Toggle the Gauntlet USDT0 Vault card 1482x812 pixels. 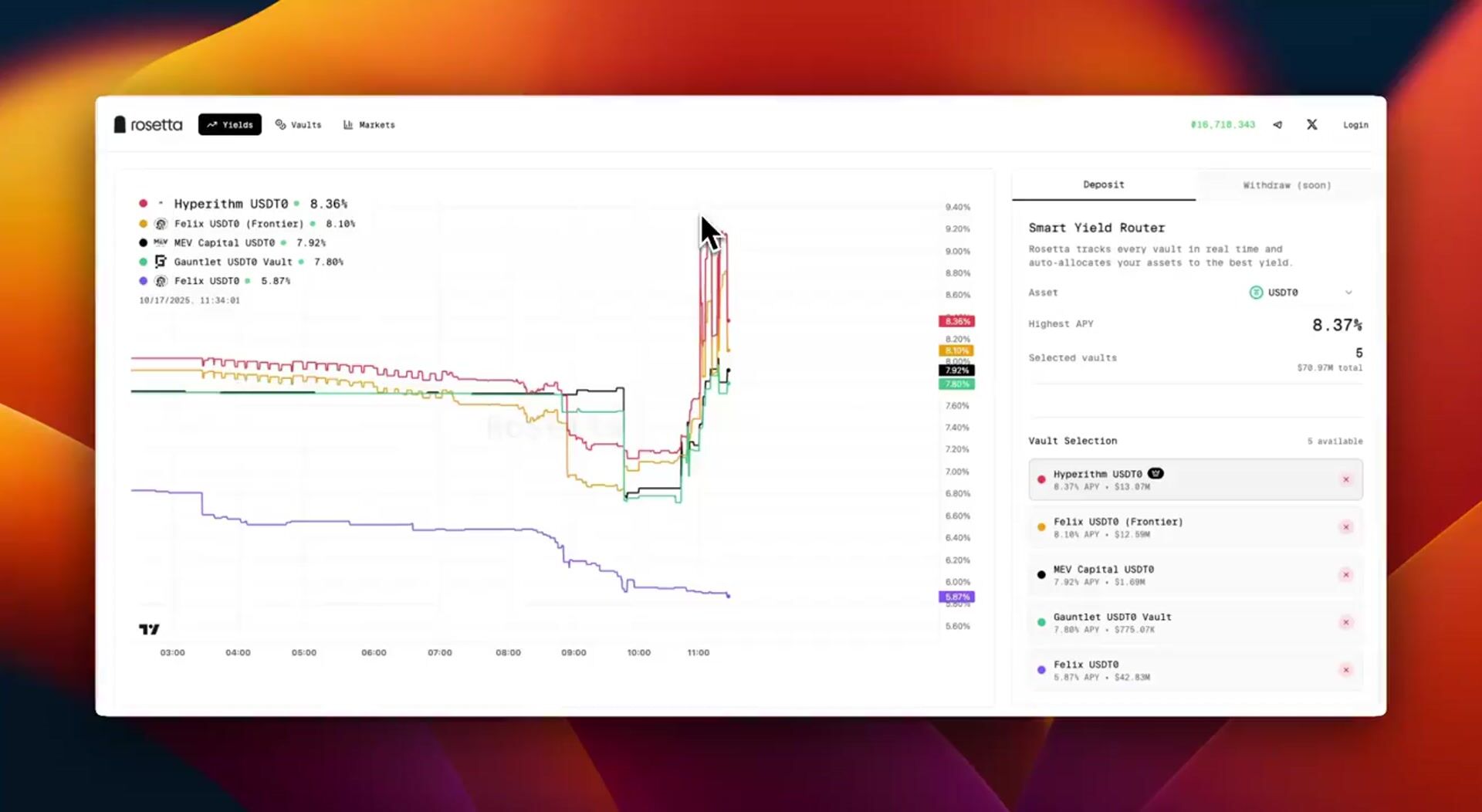click(1196, 622)
